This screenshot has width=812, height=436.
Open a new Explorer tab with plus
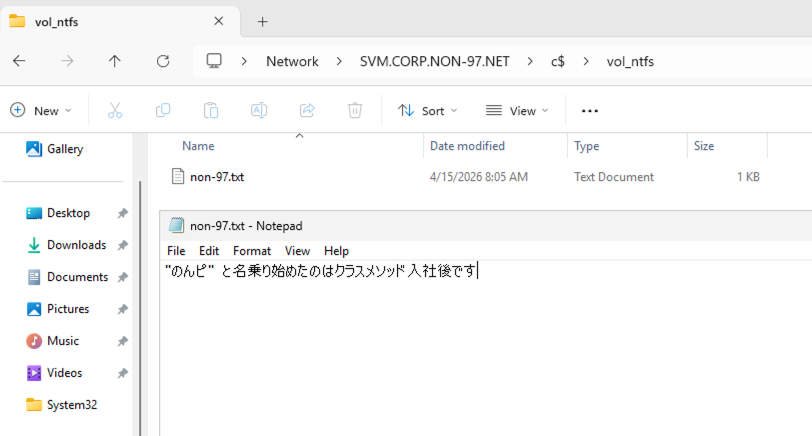(x=263, y=22)
